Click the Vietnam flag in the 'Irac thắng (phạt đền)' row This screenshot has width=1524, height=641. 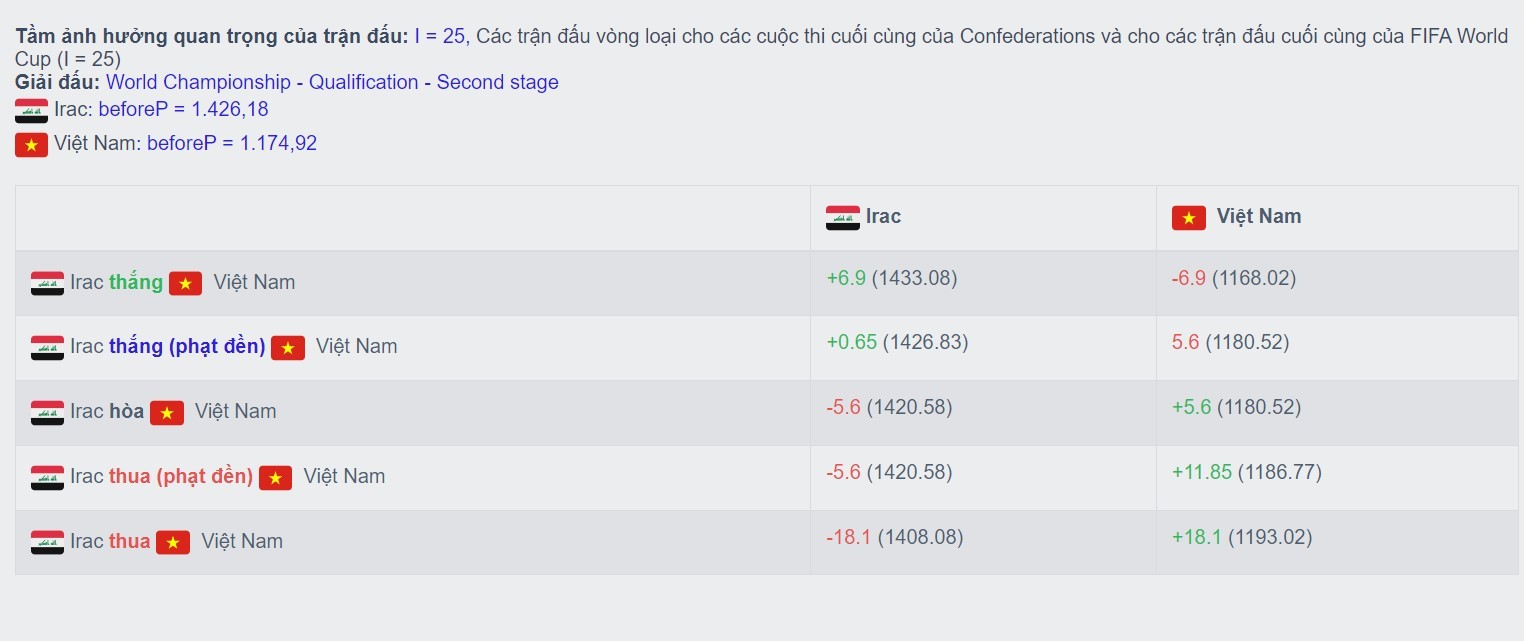tap(288, 347)
